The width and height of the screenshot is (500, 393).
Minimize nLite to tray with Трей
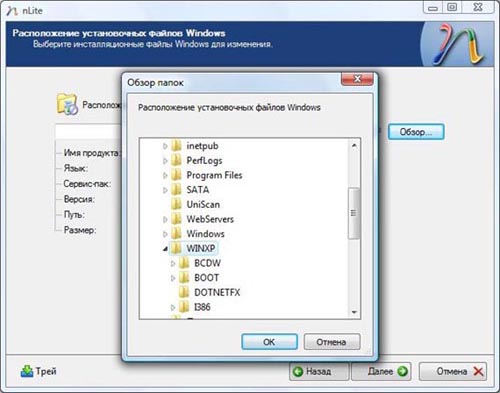[x=38, y=371]
